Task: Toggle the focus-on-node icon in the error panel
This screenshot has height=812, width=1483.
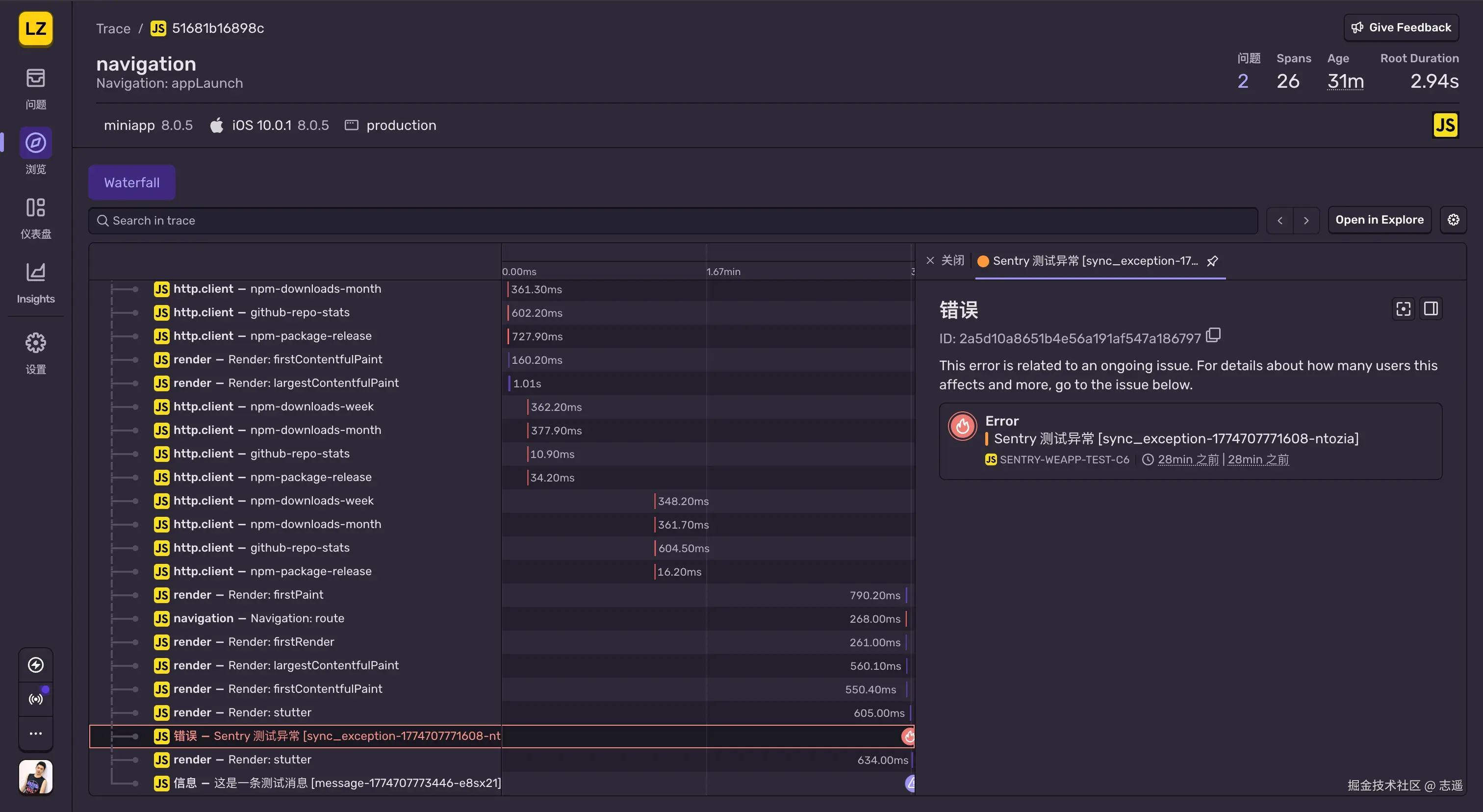Action: tap(1403, 309)
